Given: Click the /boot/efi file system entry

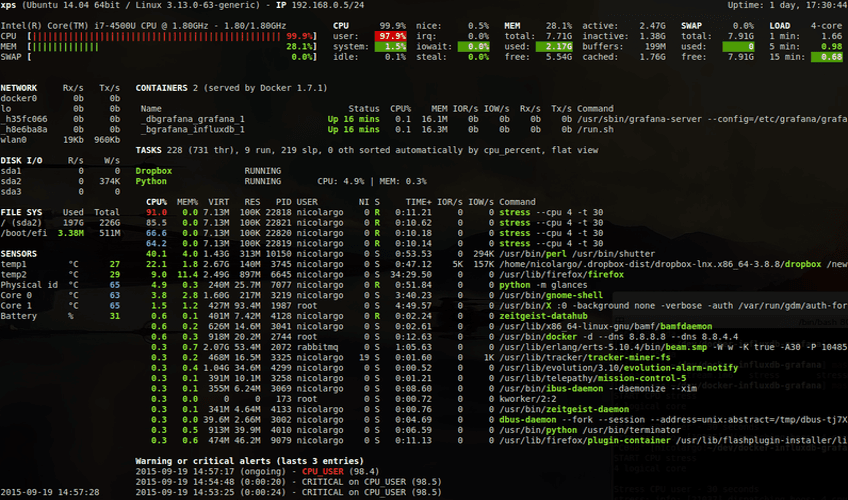Looking at the screenshot, I should (x=25, y=233).
